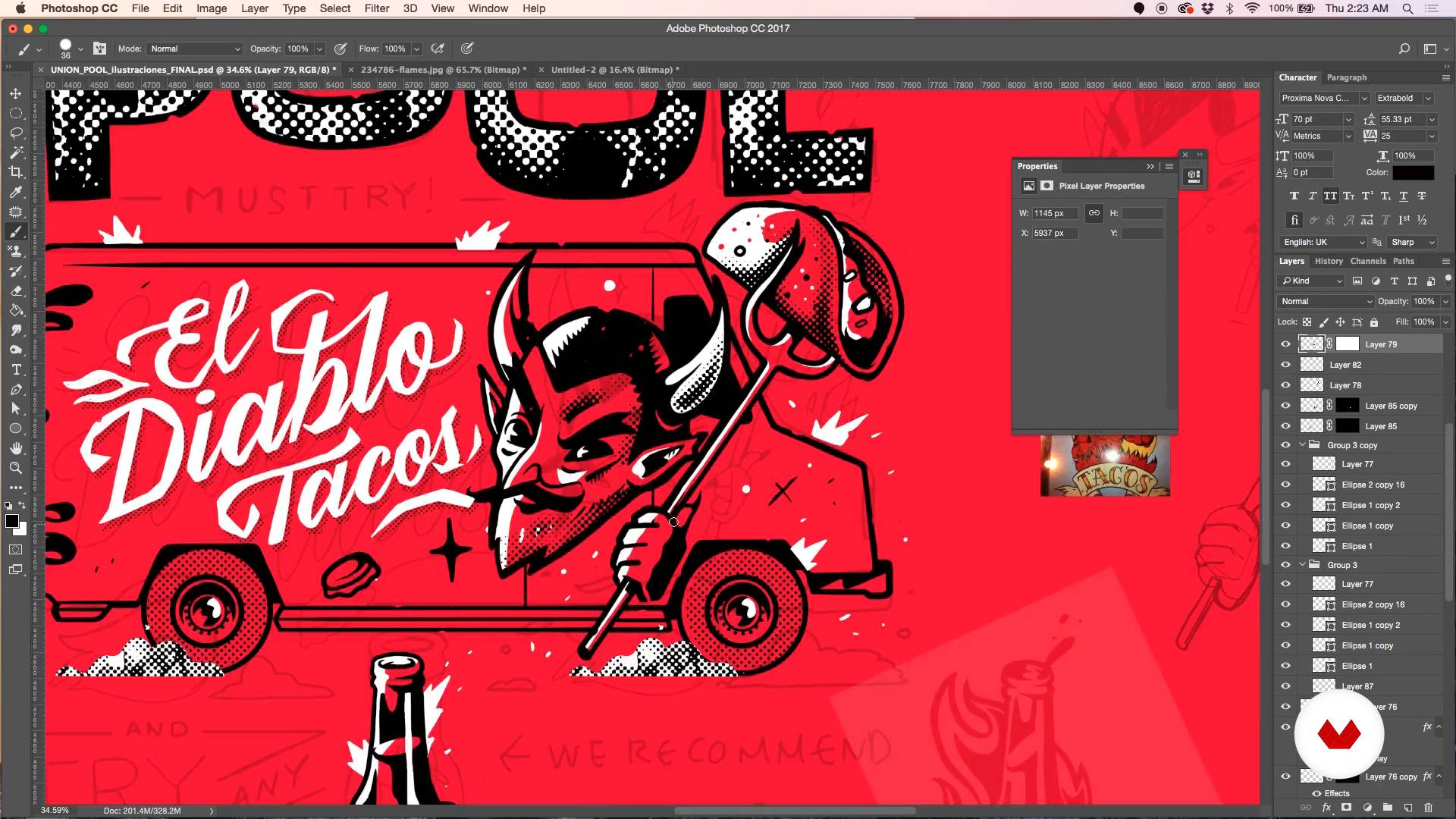Click the width W input field

(x=1055, y=213)
